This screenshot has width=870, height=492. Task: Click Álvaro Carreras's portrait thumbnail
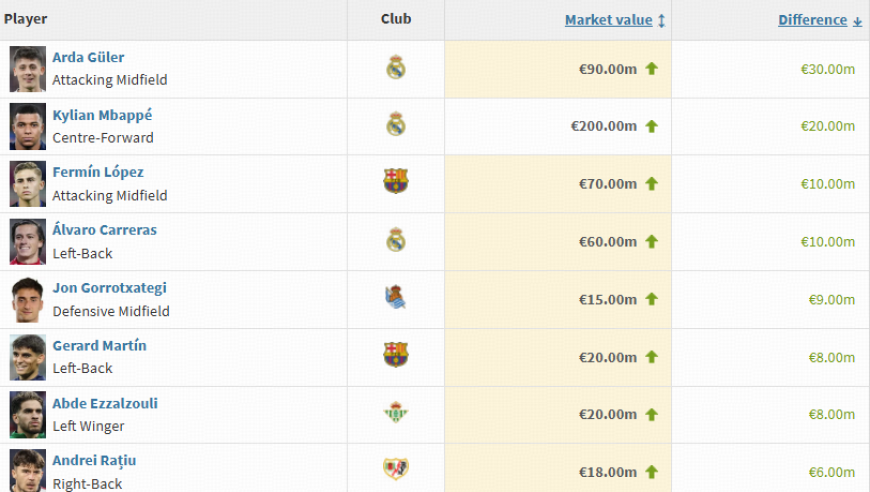pyautogui.click(x=28, y=242)
